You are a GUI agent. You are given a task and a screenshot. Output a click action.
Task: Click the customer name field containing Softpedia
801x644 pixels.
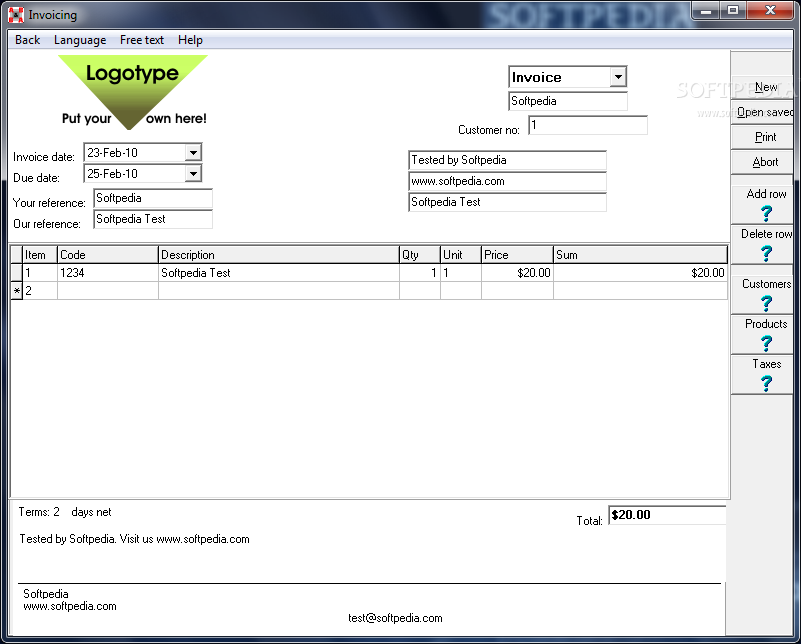[x=568, y=101]
